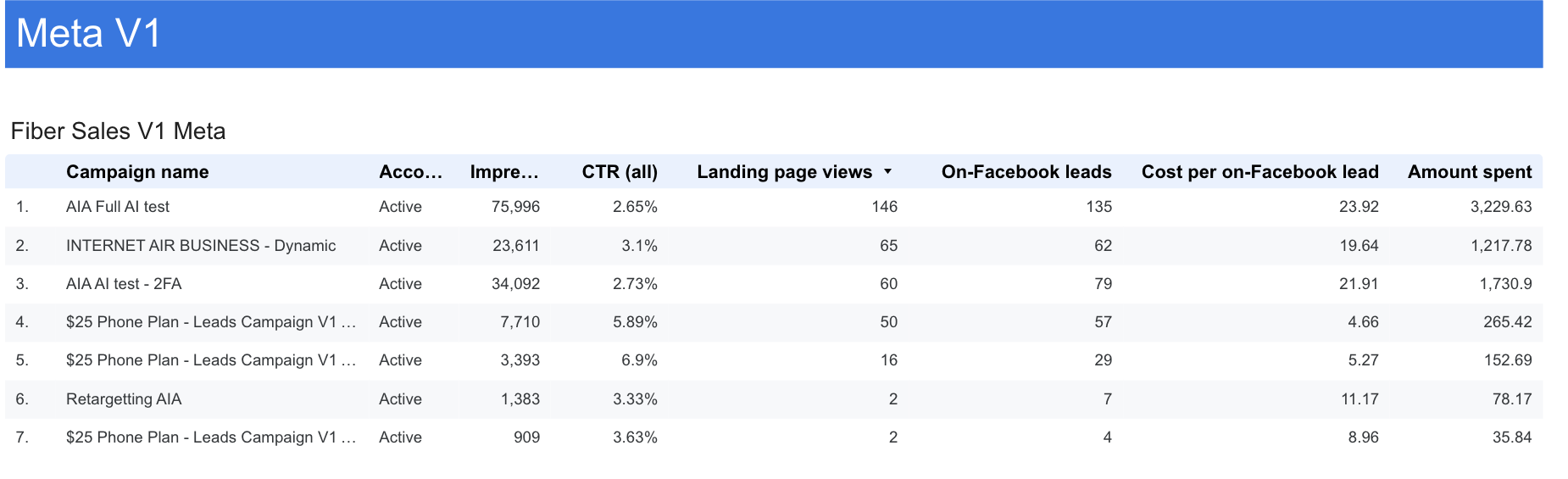This screenshot has width=1568, height=479.
Task: Click cost per lead value 8.96
Action: click(1364, 437)
